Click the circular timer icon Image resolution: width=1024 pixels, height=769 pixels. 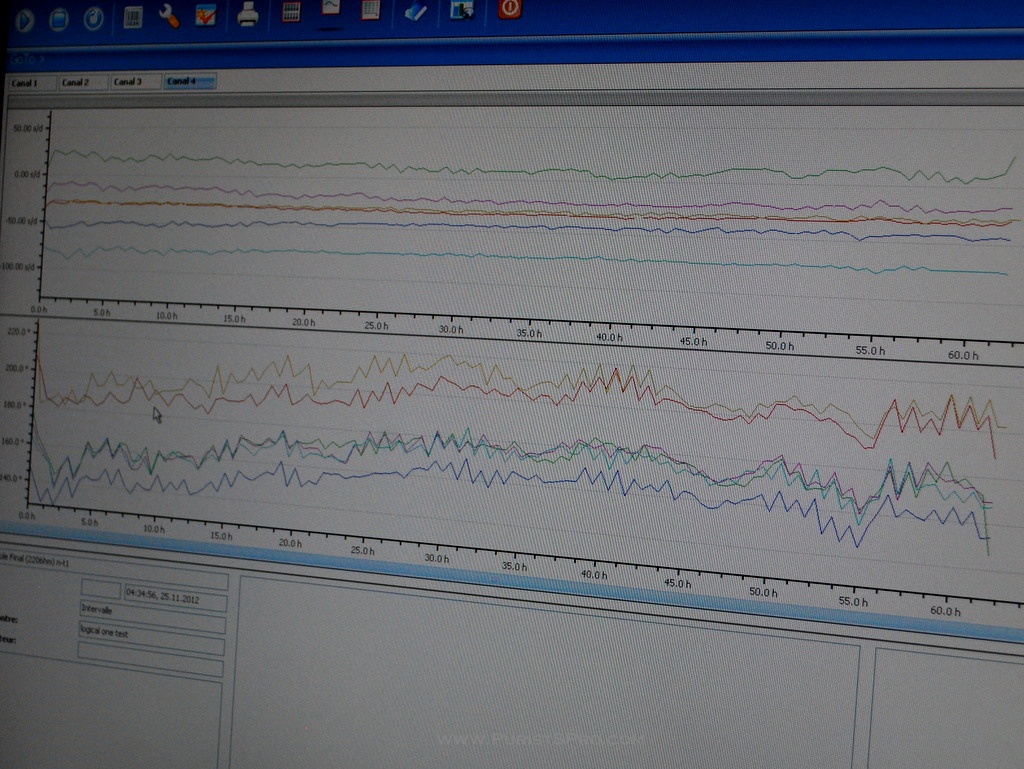(x=93, y=18)
